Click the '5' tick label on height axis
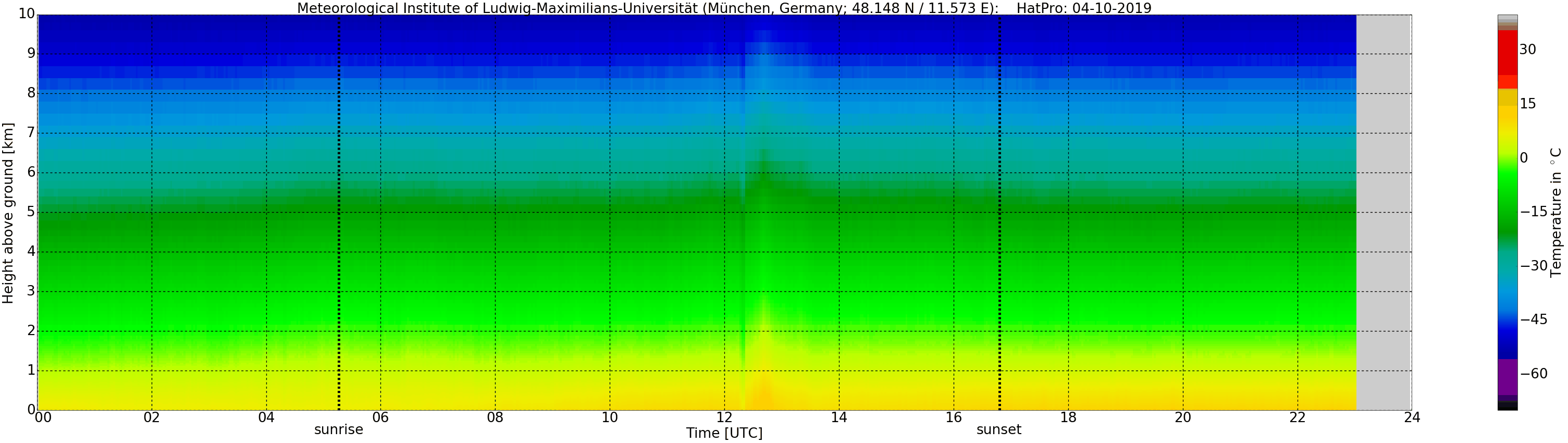The image size is (1568, 443). pos(31,212)
